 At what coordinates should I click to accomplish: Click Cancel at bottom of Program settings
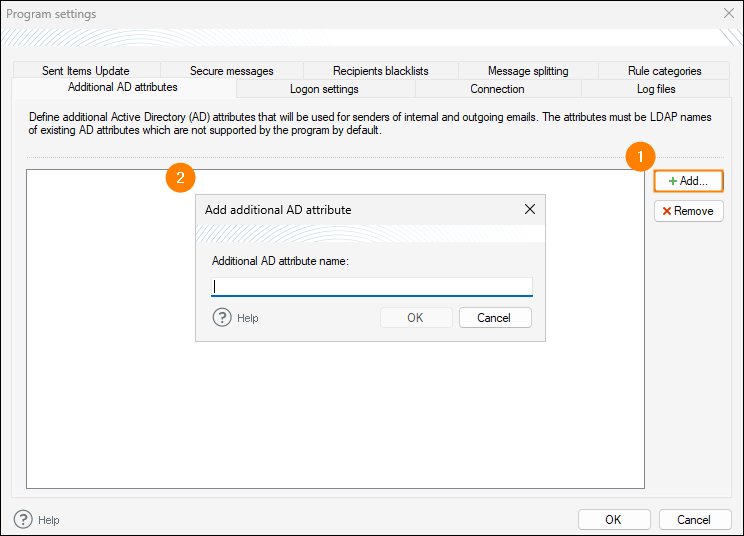click(x=693, y=520)
